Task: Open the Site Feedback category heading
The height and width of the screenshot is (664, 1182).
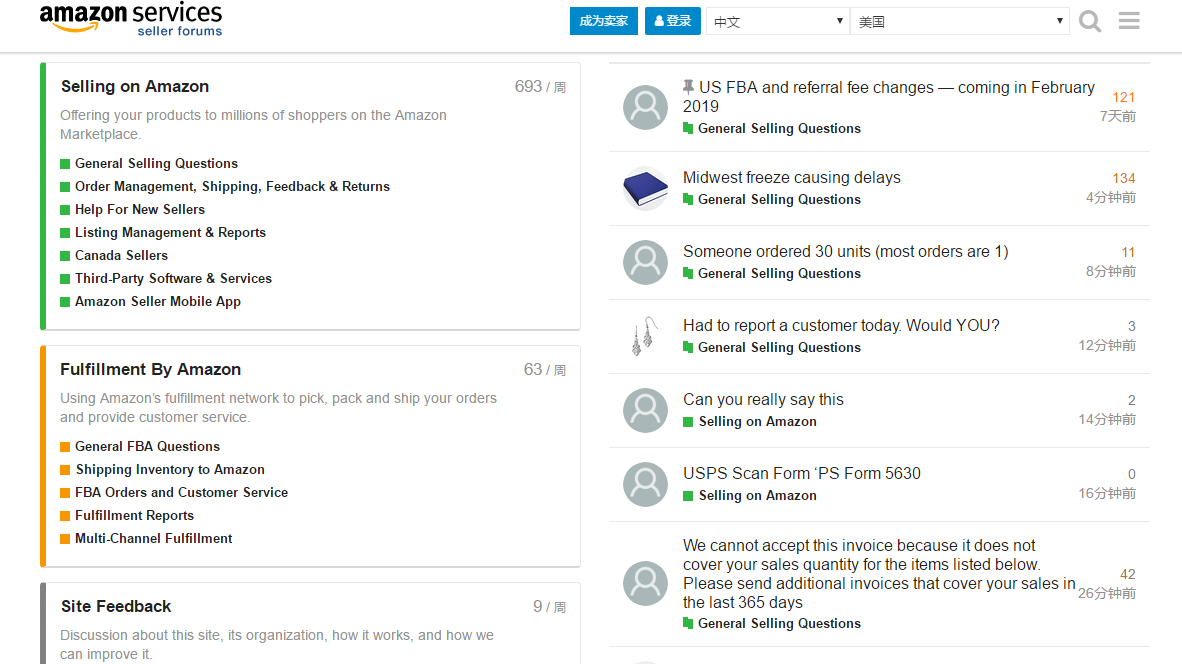Action: 116,607
